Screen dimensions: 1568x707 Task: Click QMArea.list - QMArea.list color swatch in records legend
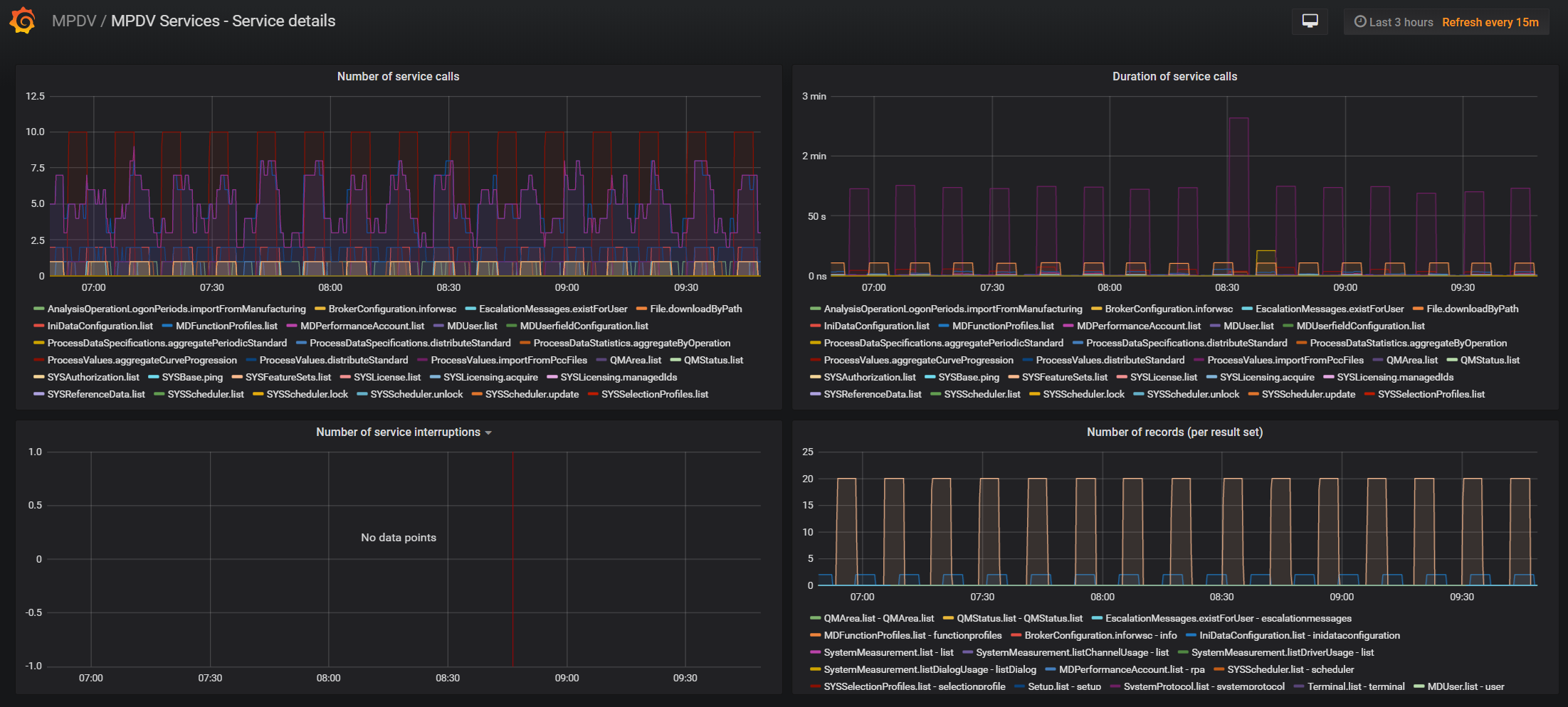pyautogui.click(x=815, y=618)
